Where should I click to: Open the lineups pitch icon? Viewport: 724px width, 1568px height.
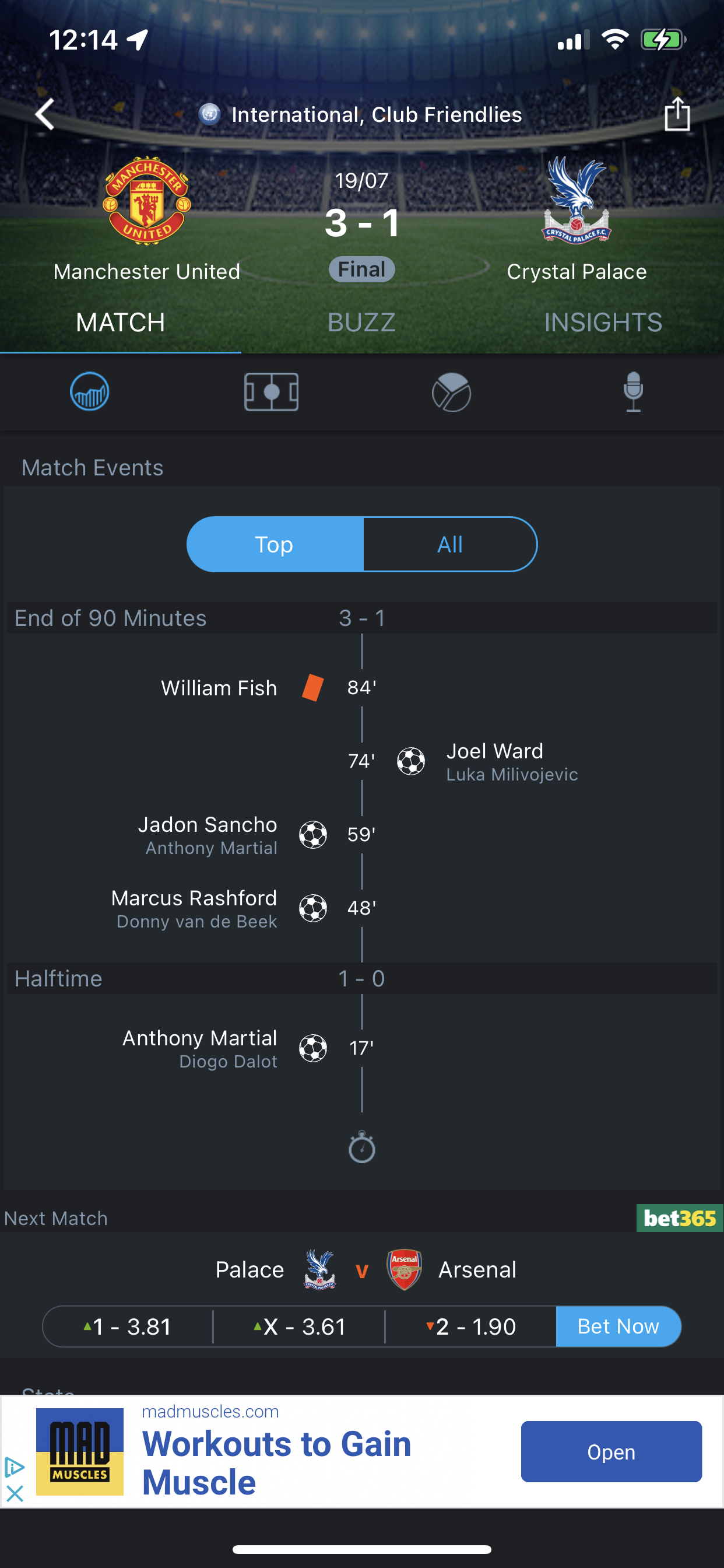271,391
